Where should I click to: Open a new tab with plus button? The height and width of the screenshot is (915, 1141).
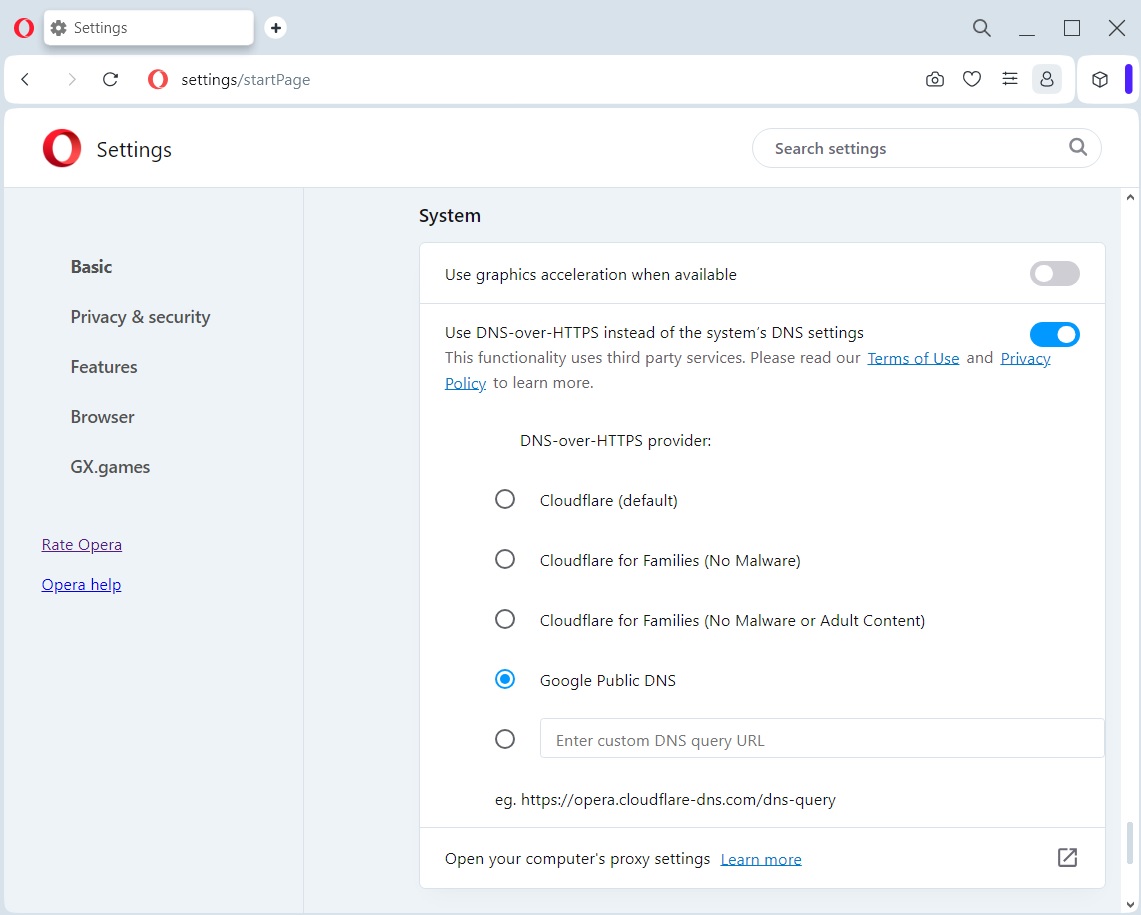pyautogui.click(x=275, y=28)
